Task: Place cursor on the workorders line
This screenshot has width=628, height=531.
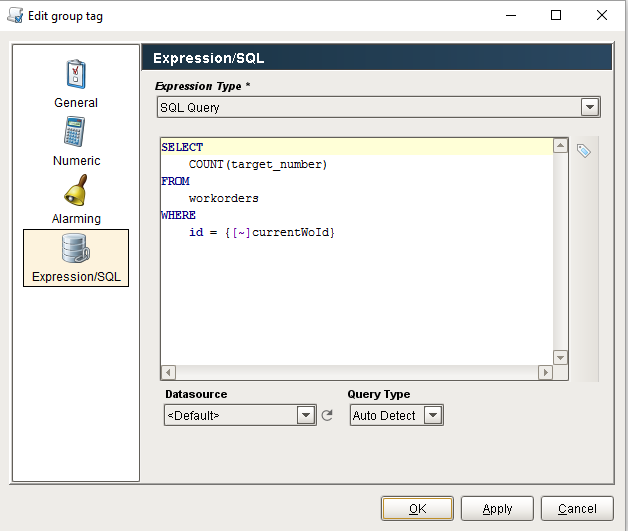Action: click(x=223, y=198)
